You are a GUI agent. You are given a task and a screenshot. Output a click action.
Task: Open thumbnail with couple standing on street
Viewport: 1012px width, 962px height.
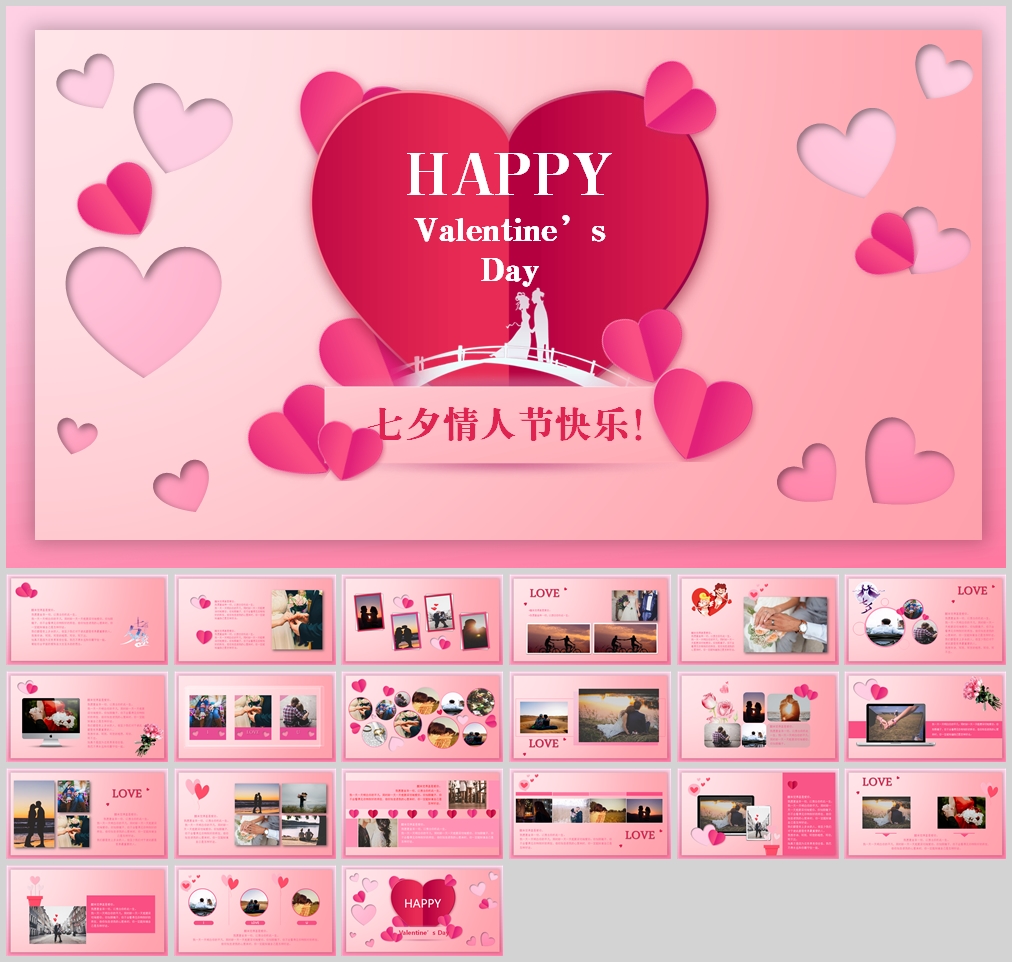coord(88,910)
